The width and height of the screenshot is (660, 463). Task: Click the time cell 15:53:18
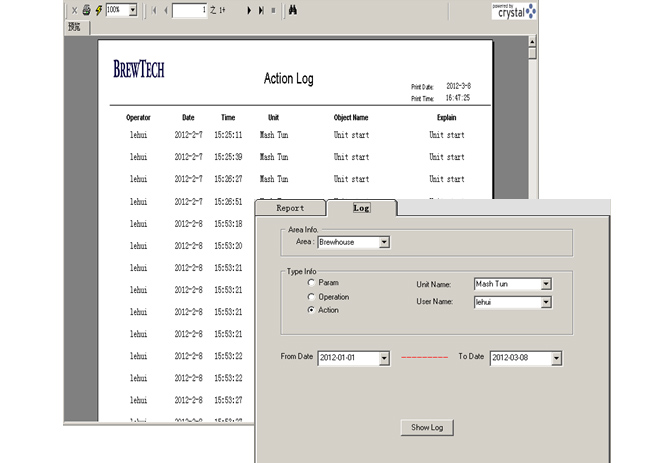coord(228,224)
